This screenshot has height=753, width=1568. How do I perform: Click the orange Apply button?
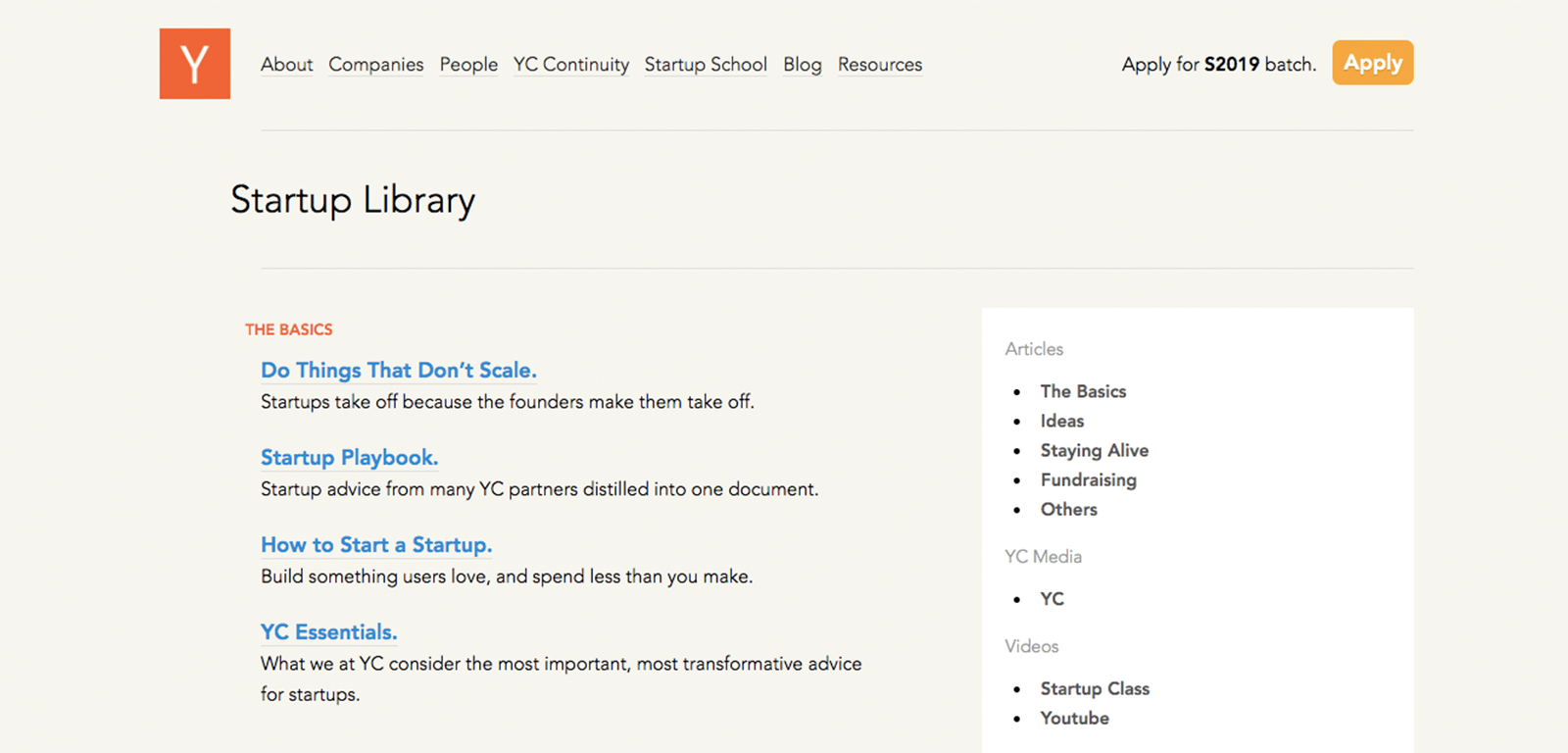click(1372, 63)
